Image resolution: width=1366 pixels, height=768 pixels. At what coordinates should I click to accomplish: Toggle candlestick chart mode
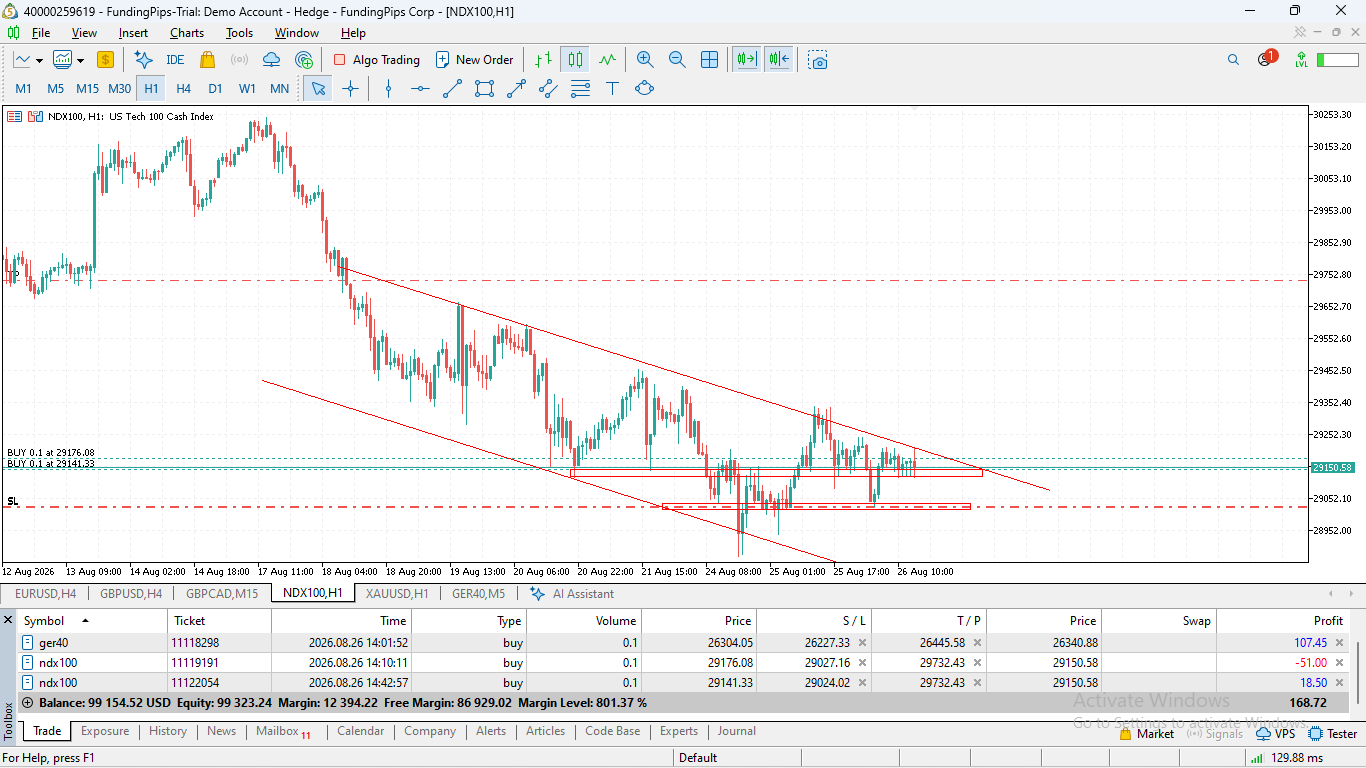[575, 60]
